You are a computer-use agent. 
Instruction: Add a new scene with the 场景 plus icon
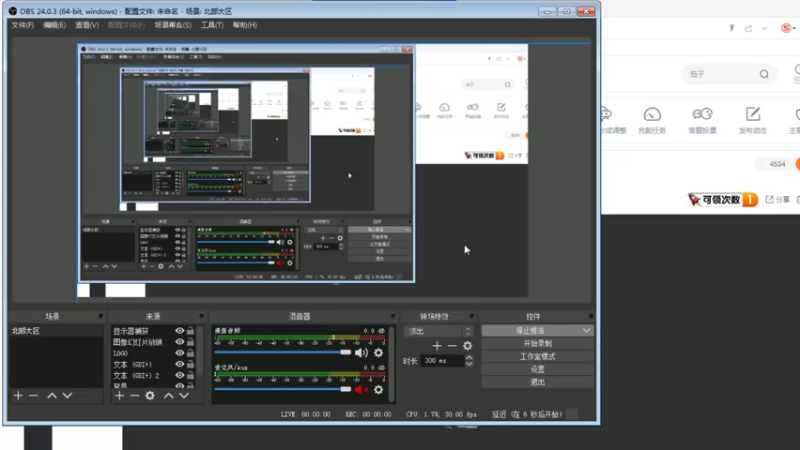[x=18, y=395]
